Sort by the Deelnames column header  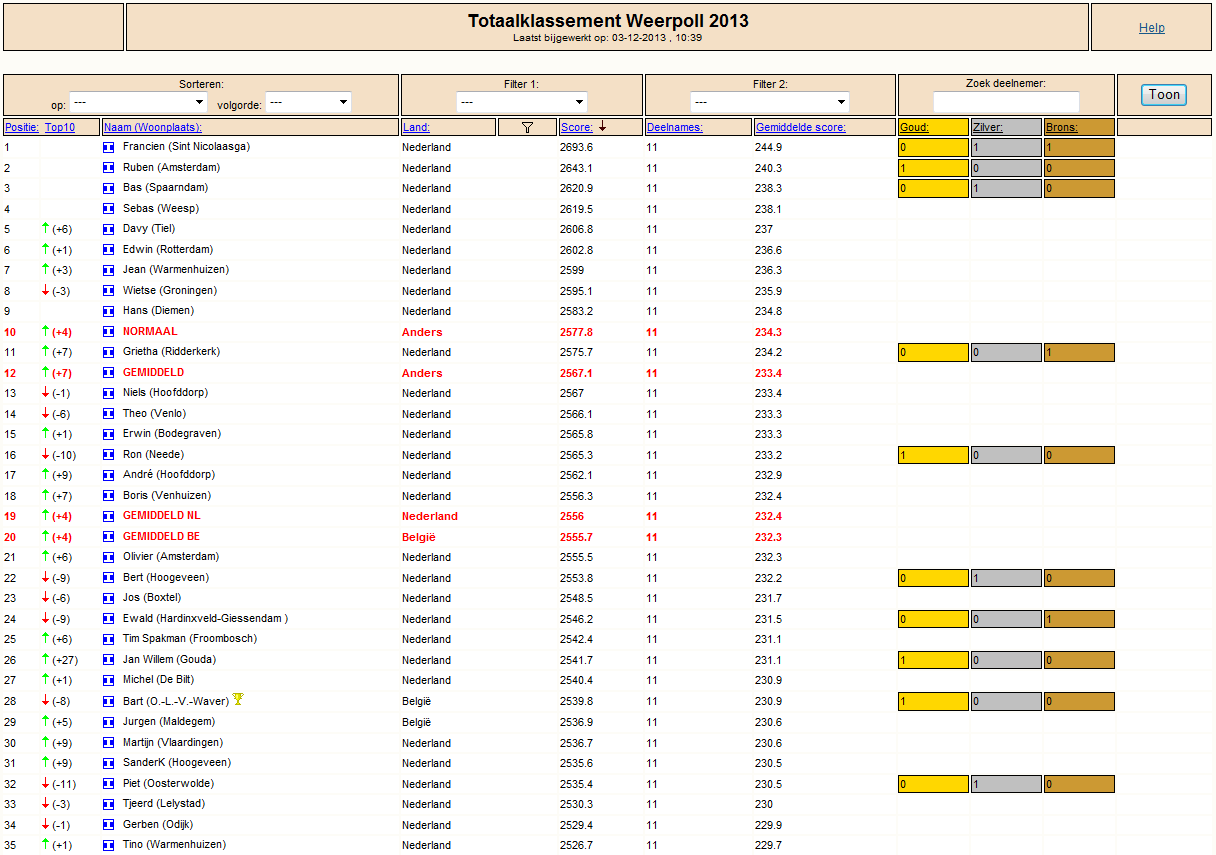675,127
